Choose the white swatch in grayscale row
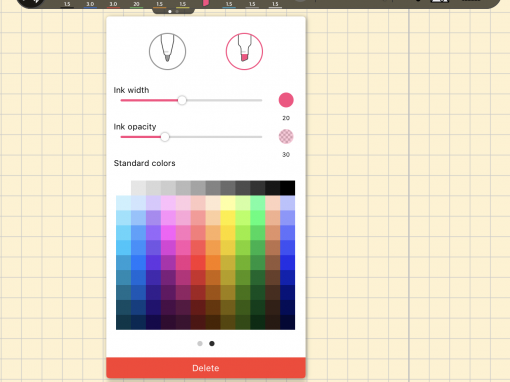This screenshot has height=382, width=510. coord(123,188)
